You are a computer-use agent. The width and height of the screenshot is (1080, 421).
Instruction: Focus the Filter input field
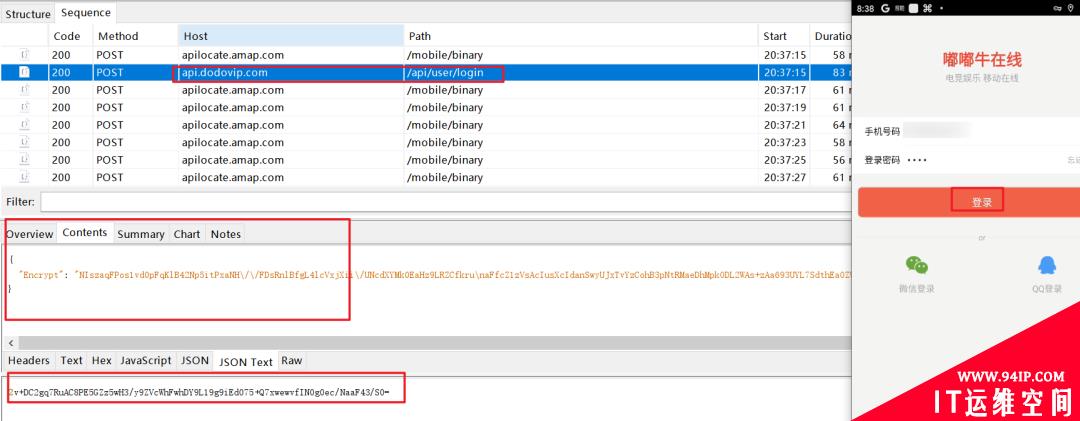445,202
